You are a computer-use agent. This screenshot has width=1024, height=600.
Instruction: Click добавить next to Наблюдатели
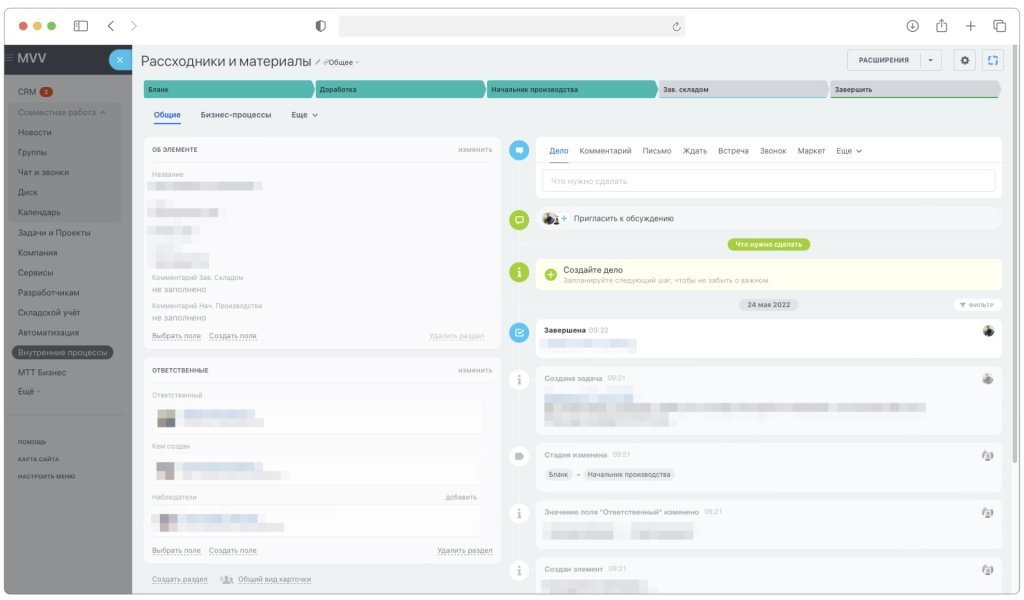click(461, 497)
